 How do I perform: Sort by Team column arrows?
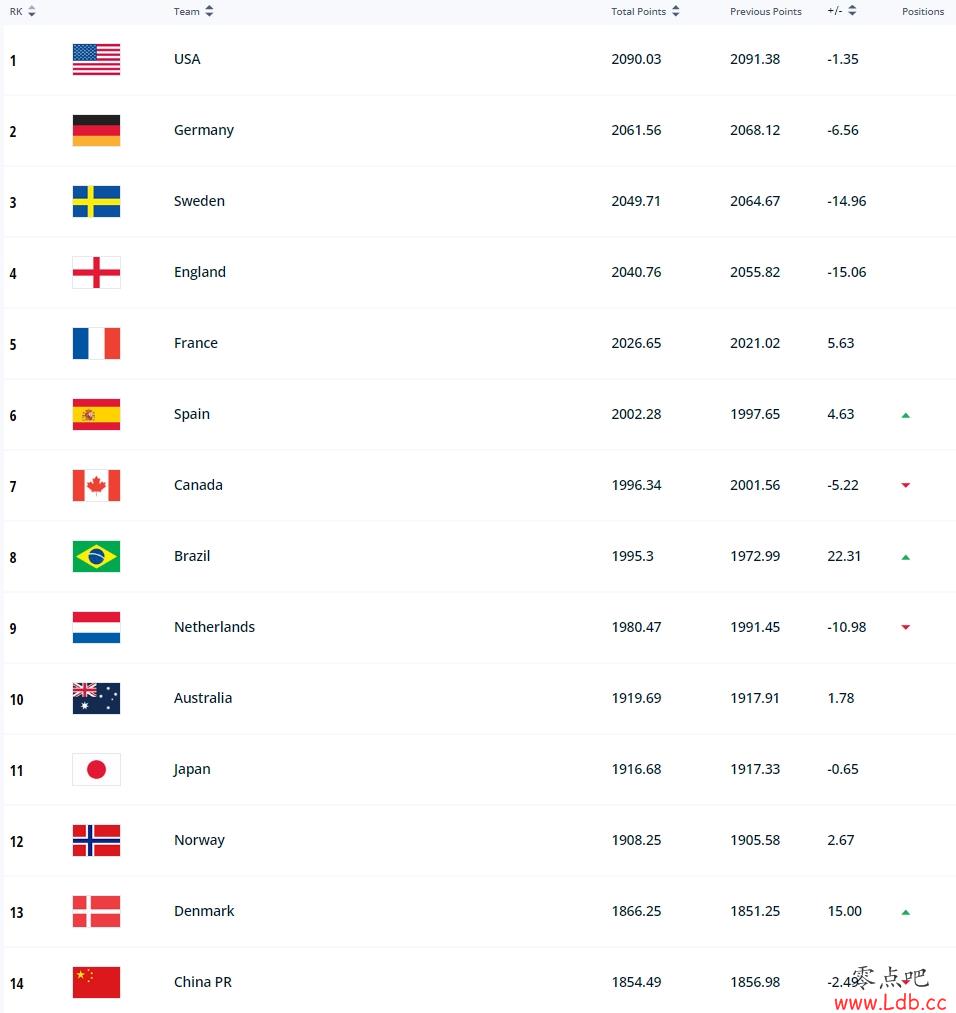[x=209, y=11]
